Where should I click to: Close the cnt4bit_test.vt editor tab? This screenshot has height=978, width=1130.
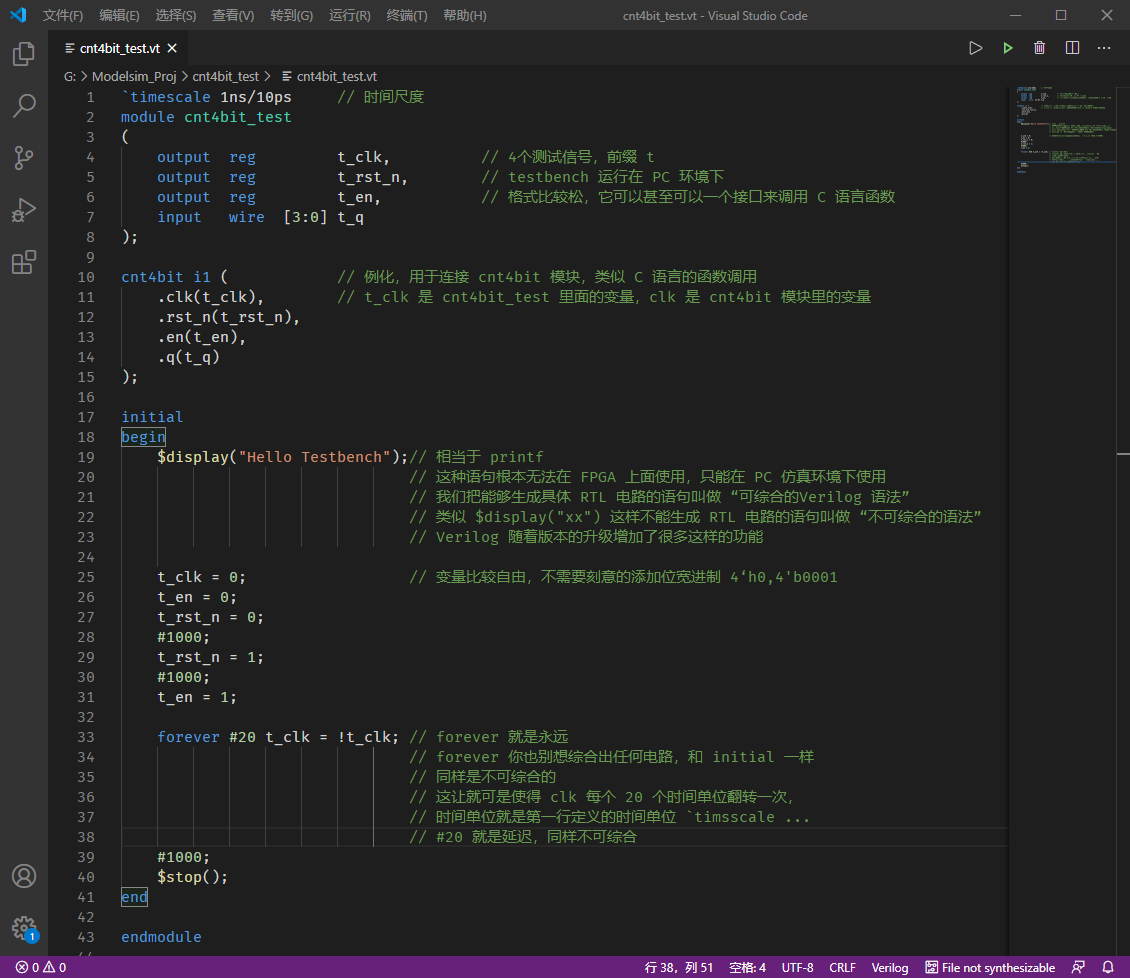point(172,48)
